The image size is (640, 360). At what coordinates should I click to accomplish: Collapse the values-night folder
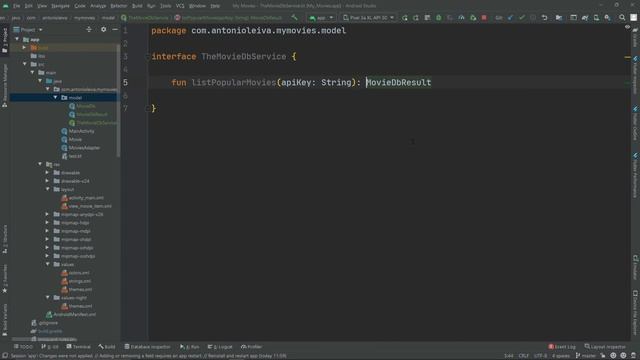[x=48, y=298]
